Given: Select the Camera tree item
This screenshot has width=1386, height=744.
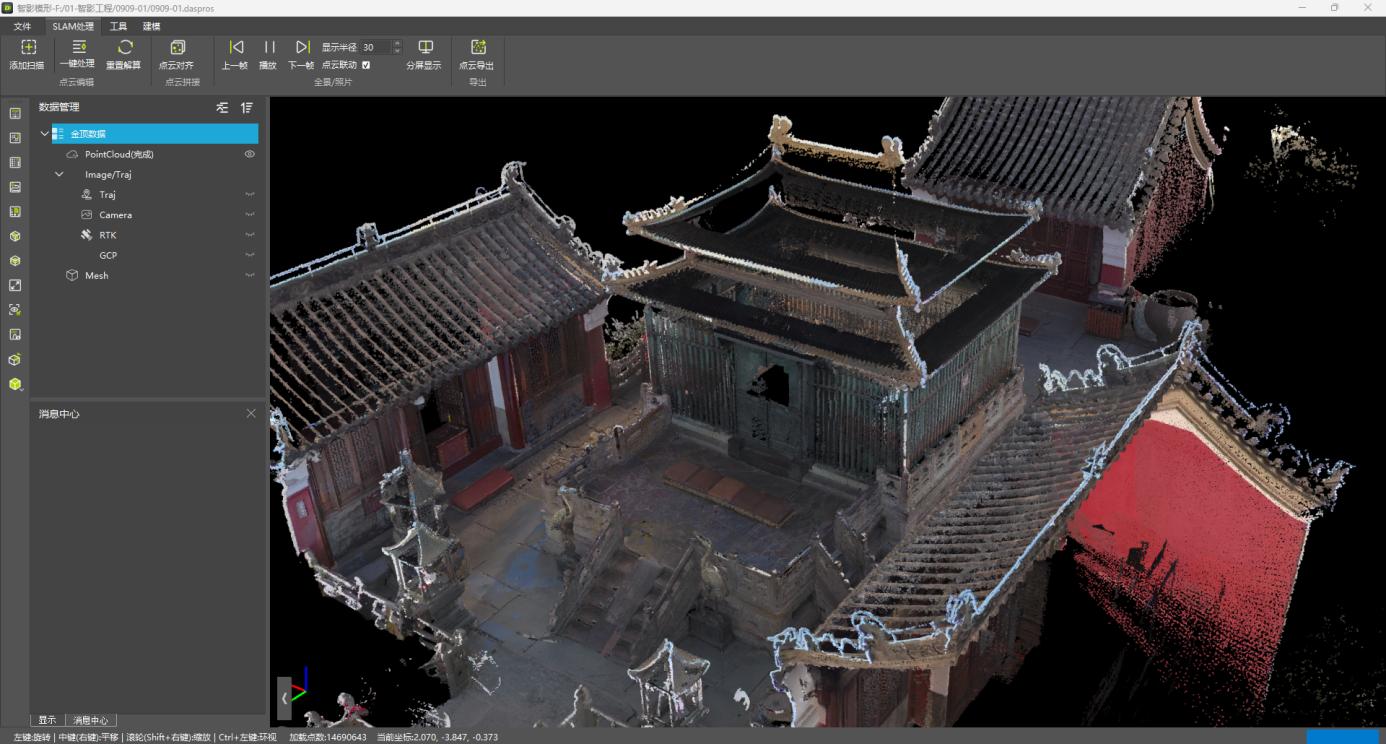Looking at the screenshot, I should click(x=115, y=215).
